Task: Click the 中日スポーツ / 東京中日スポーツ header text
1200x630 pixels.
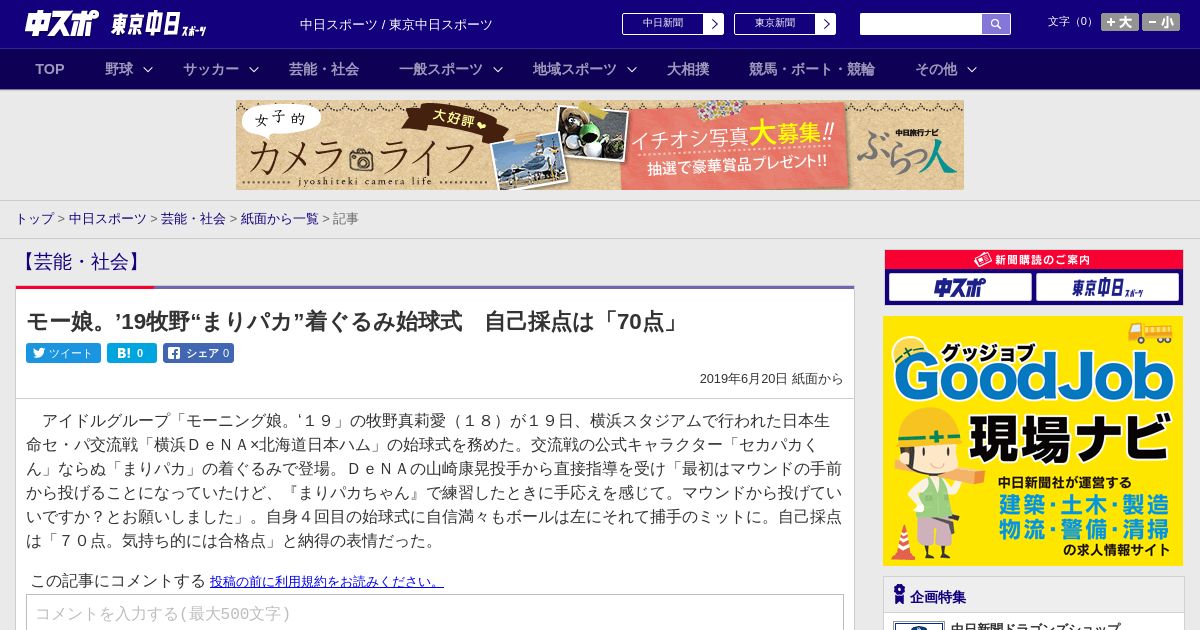Action: click(396, 24)
